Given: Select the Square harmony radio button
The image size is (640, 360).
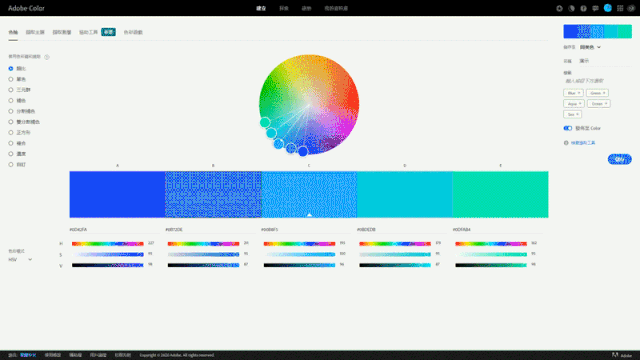Looking at the screenshot, I should point(11,133).
